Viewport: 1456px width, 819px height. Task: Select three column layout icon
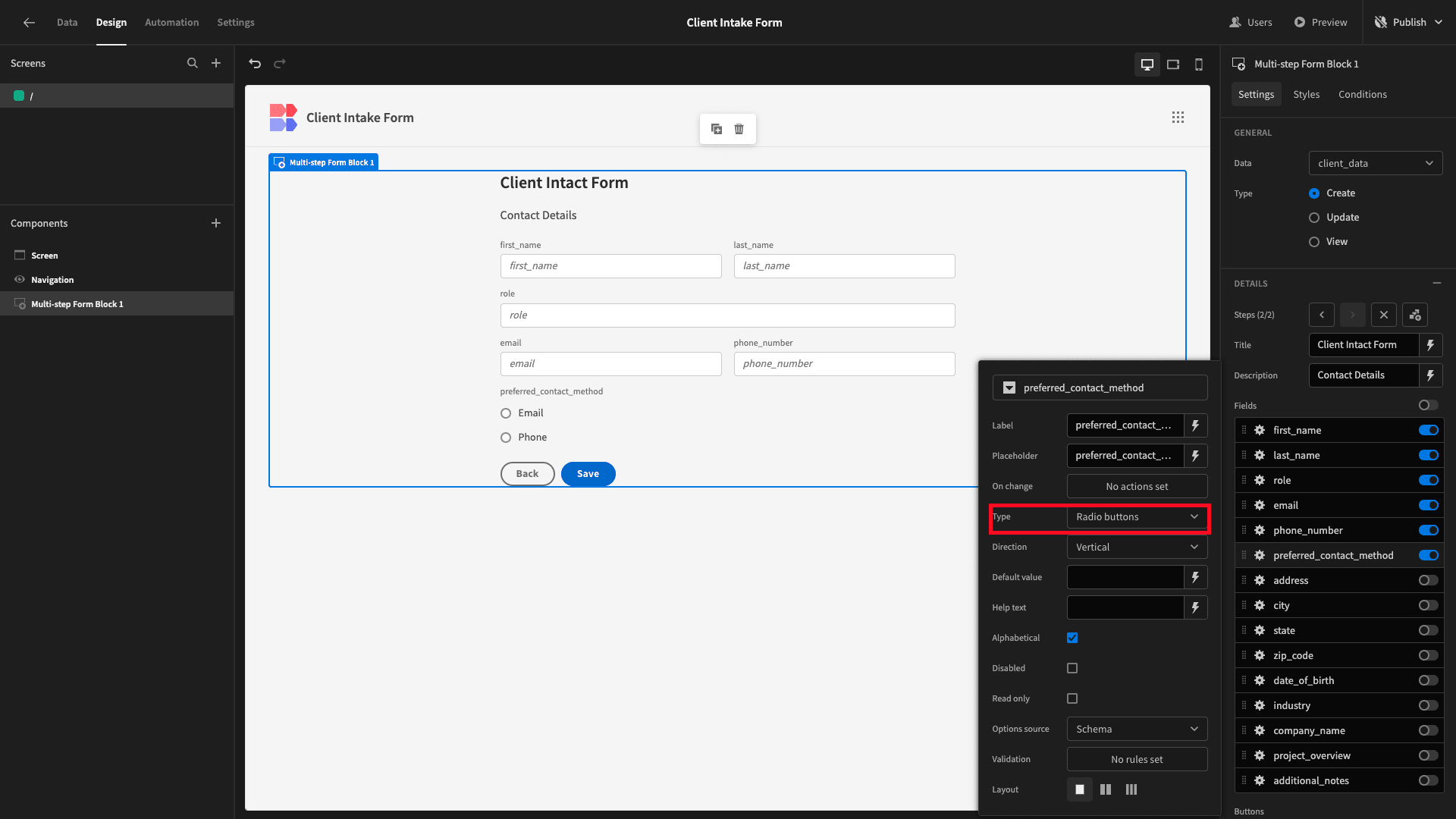(1131, 789)
